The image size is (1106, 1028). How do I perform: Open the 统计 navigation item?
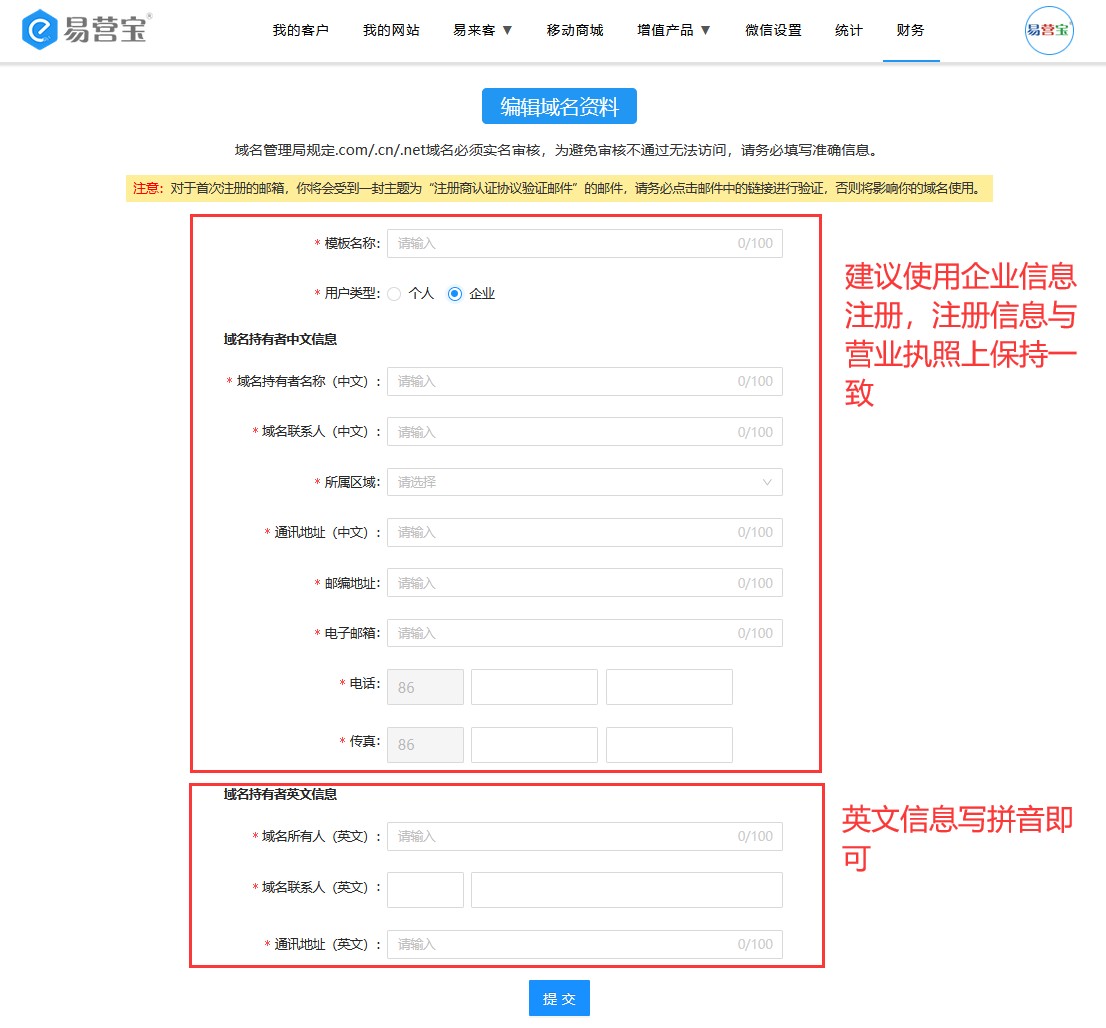point(848,30)
